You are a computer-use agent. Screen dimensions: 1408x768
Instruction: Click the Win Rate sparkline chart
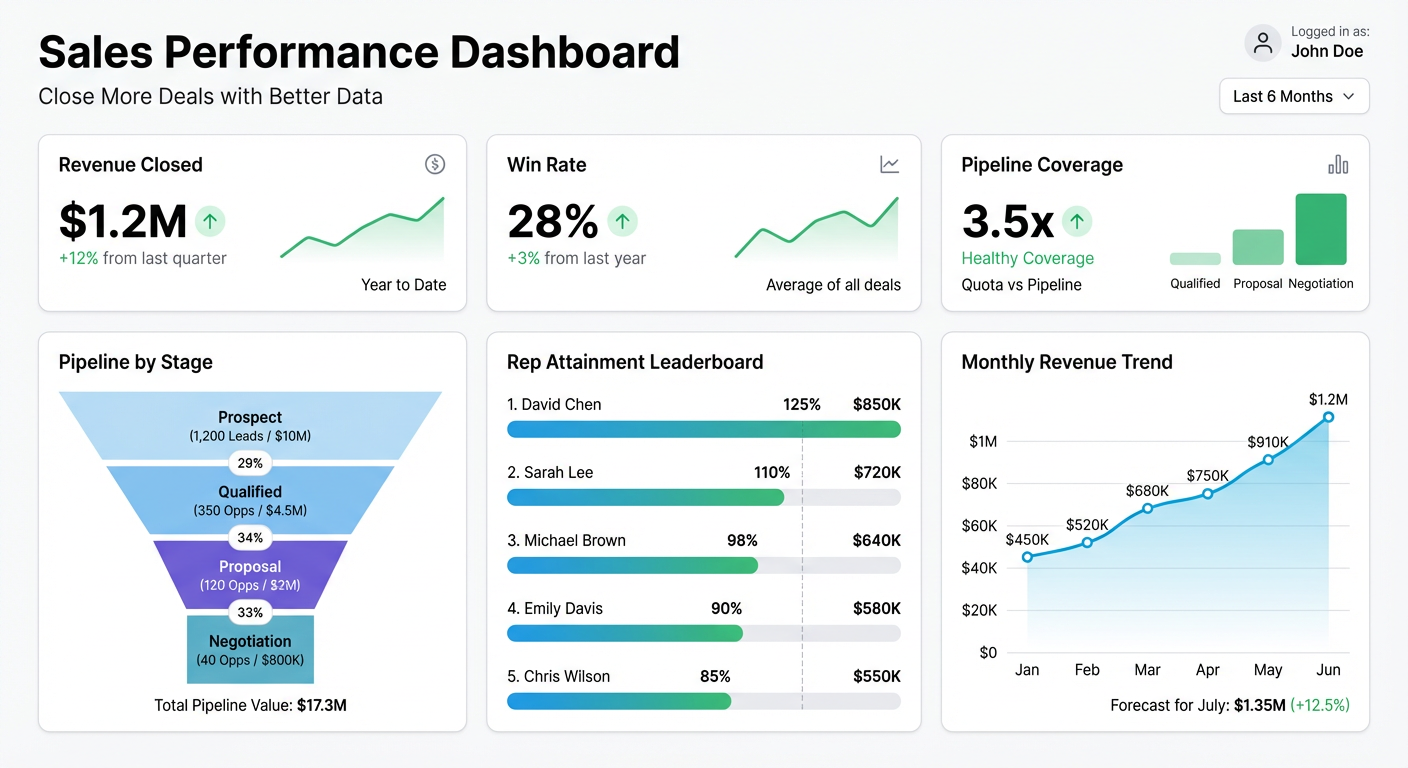[816, 229]
